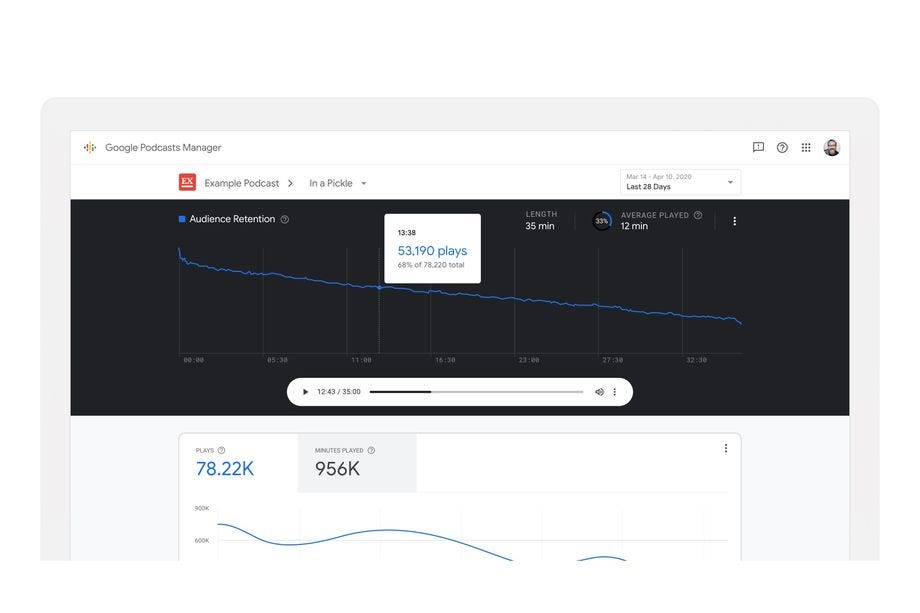Screen dimensions: 920x613
Task: Click the 32:30 time axis label
Action: click(696, 360)
